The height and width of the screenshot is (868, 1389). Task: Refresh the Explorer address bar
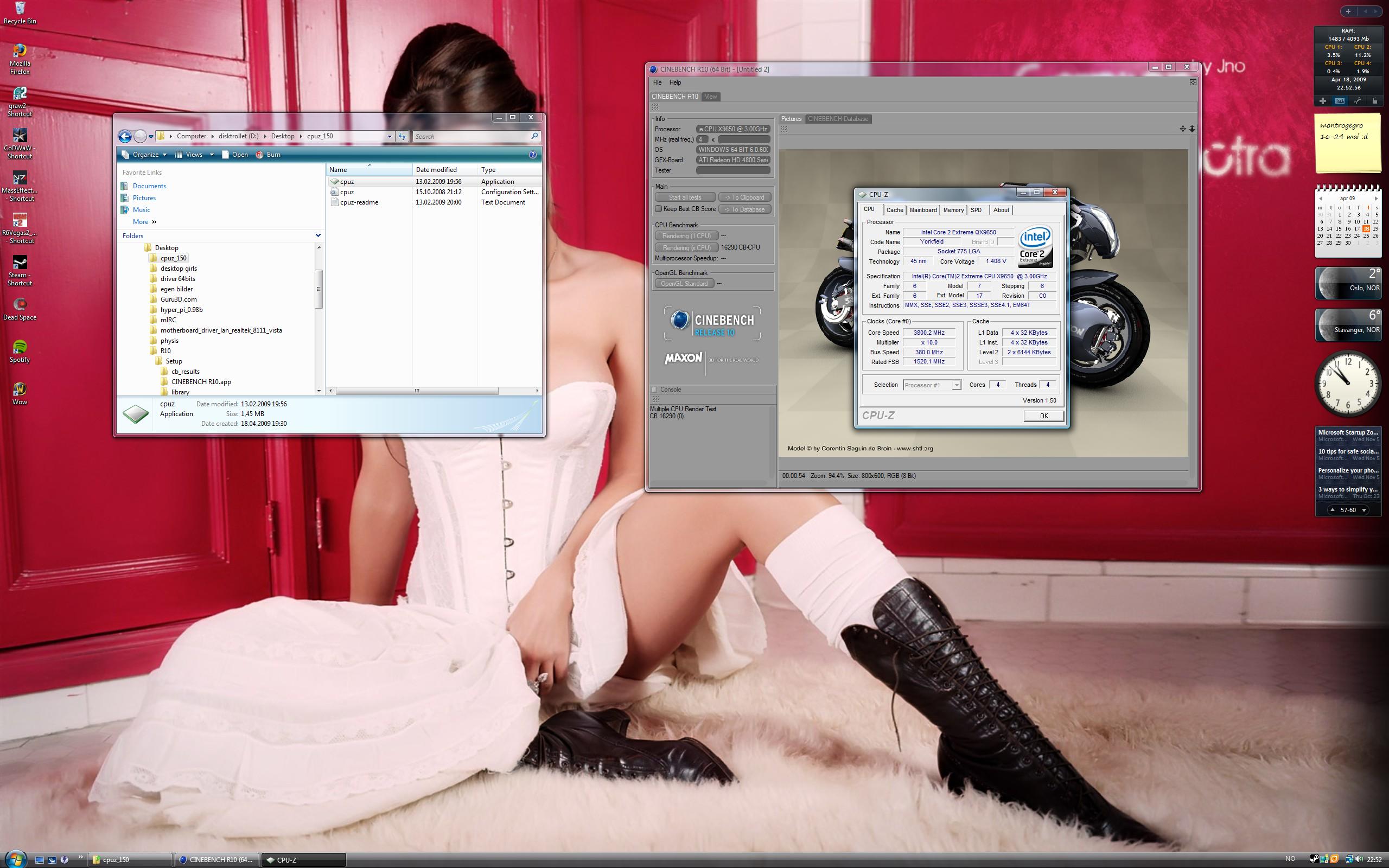(402, 136)
